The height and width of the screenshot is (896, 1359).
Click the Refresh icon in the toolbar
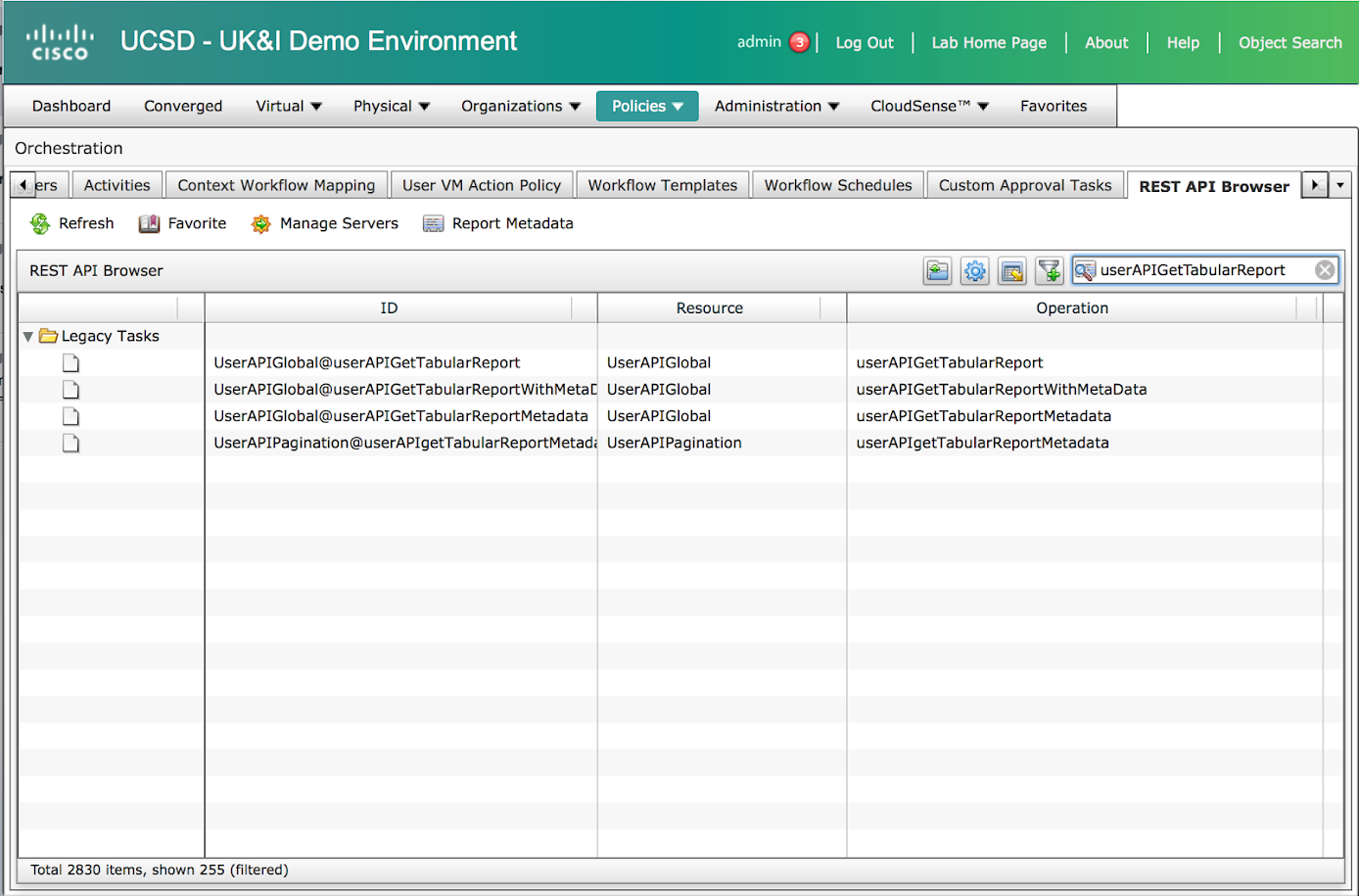pos(40,224)
